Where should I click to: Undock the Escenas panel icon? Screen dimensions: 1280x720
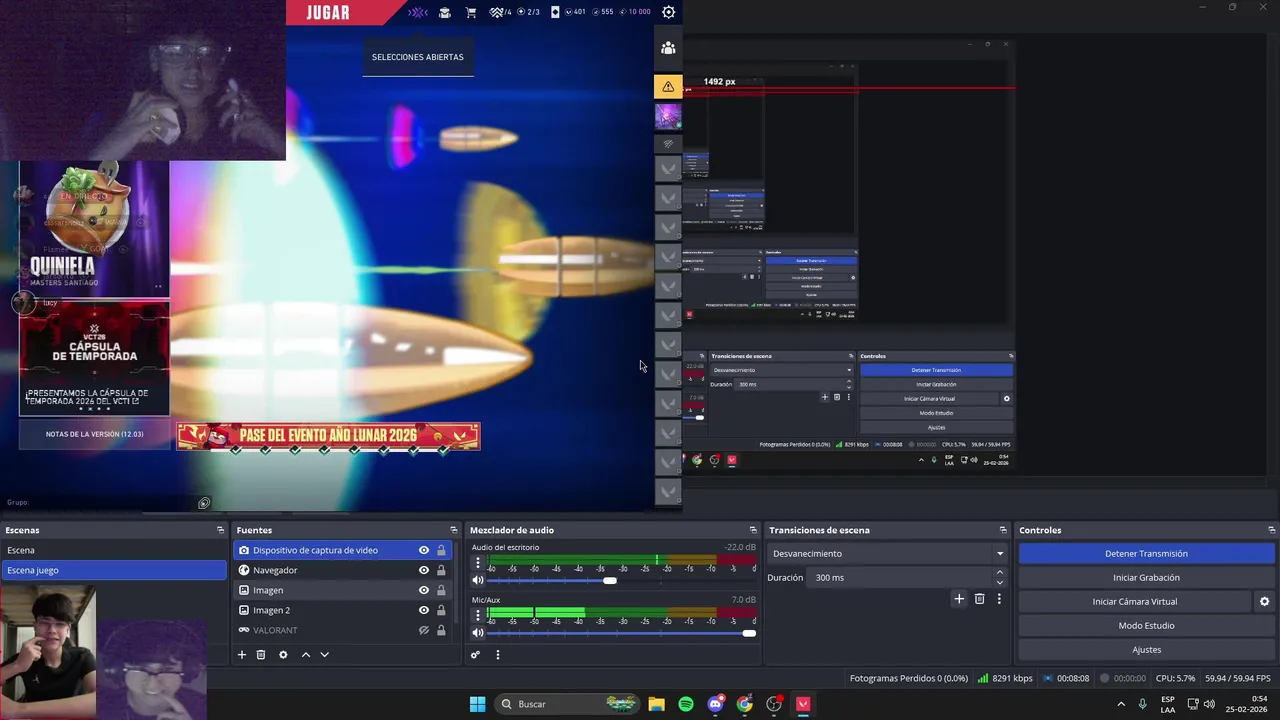click(220, 530)
